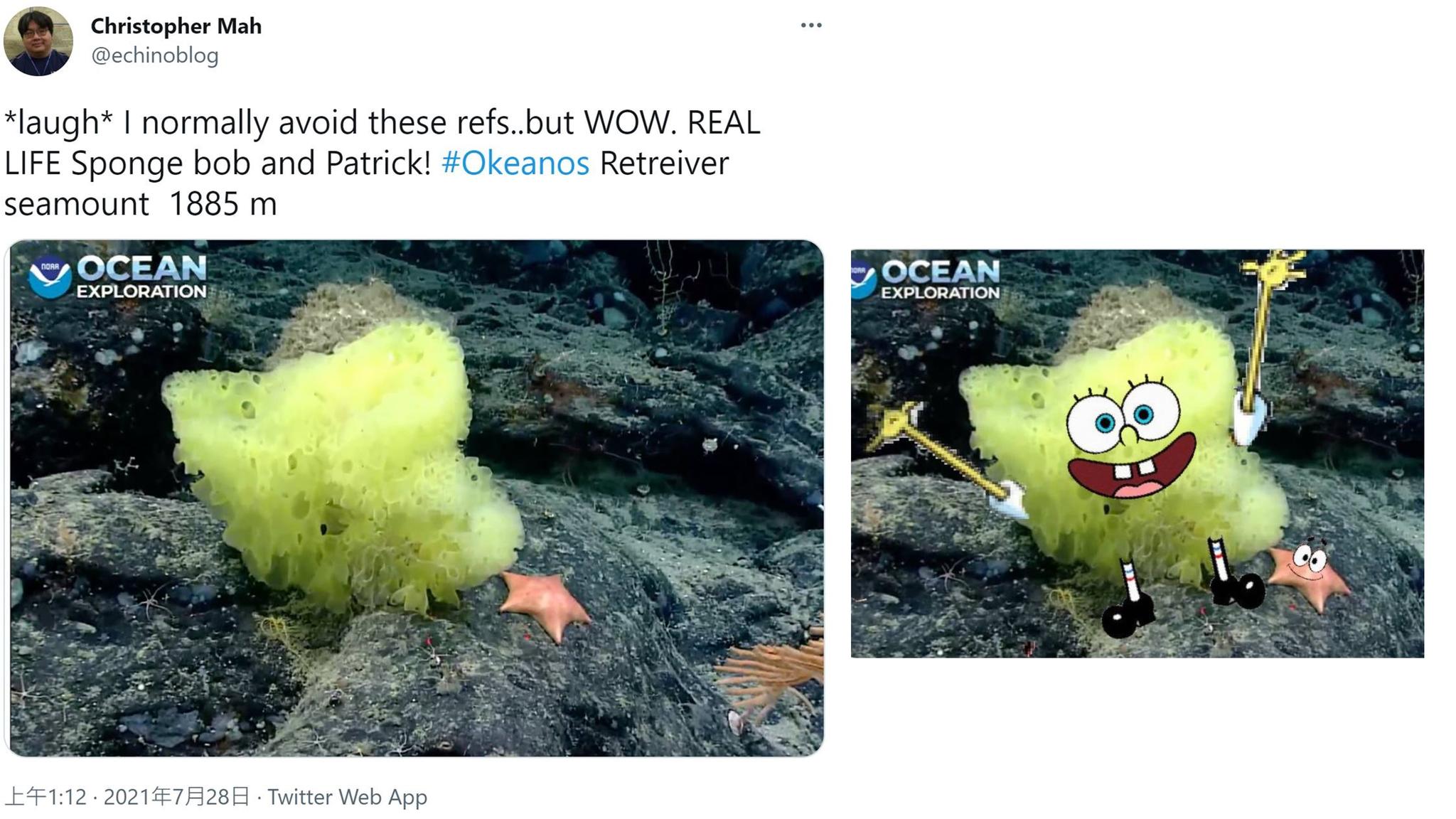Click the three-dot more options icon
The width and height of the screenshot is (1456, 819).
click(x=811, y=25)
